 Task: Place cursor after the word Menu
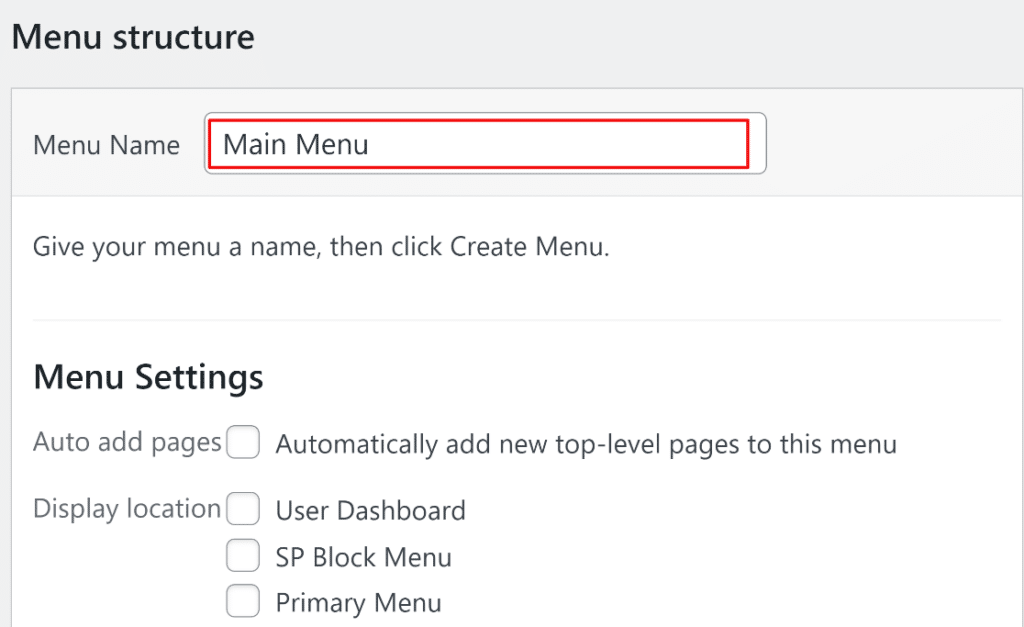[370, 143]
